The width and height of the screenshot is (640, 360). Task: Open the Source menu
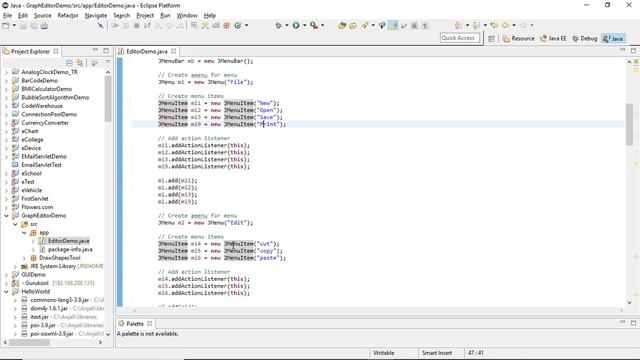[42, 16]
